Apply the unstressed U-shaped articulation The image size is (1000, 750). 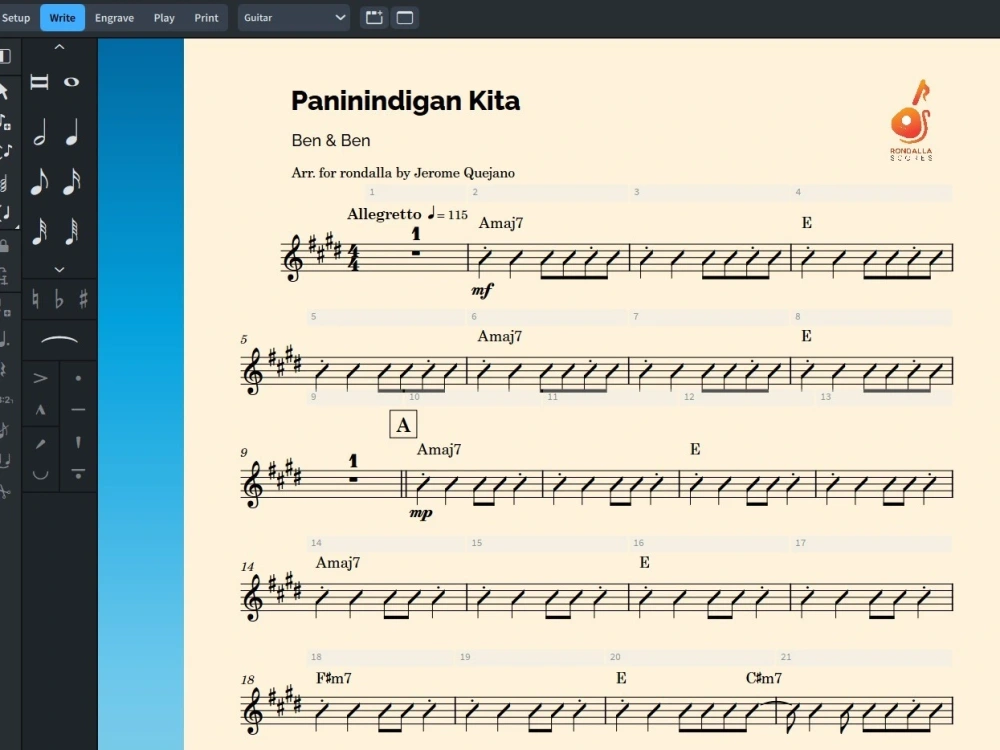point(40,474)
